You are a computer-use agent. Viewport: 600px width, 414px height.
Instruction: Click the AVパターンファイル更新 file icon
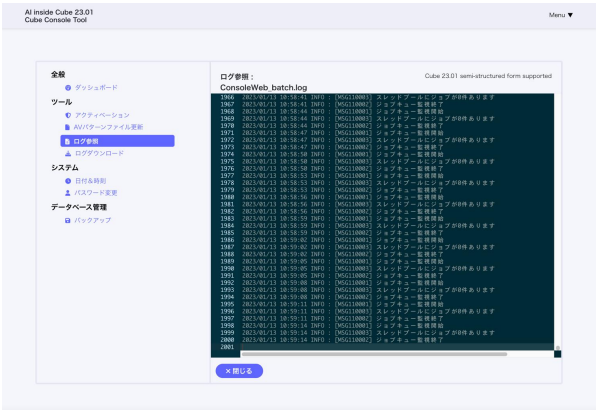pos(68,128)
